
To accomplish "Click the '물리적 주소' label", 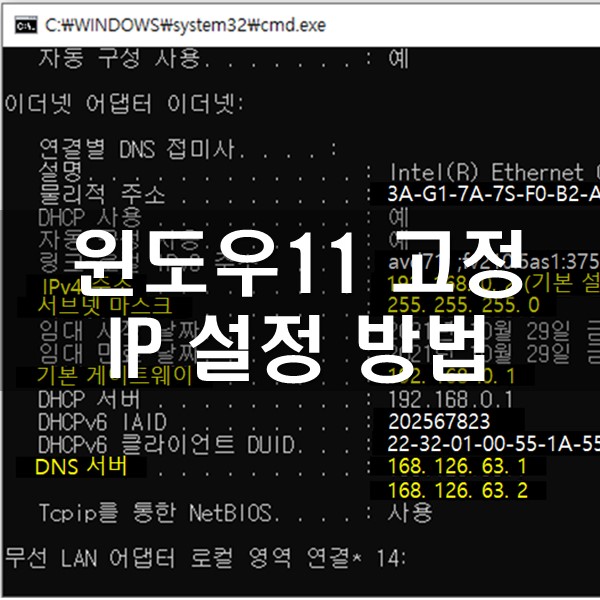I will pyautogui.click(x=102, y=194).
